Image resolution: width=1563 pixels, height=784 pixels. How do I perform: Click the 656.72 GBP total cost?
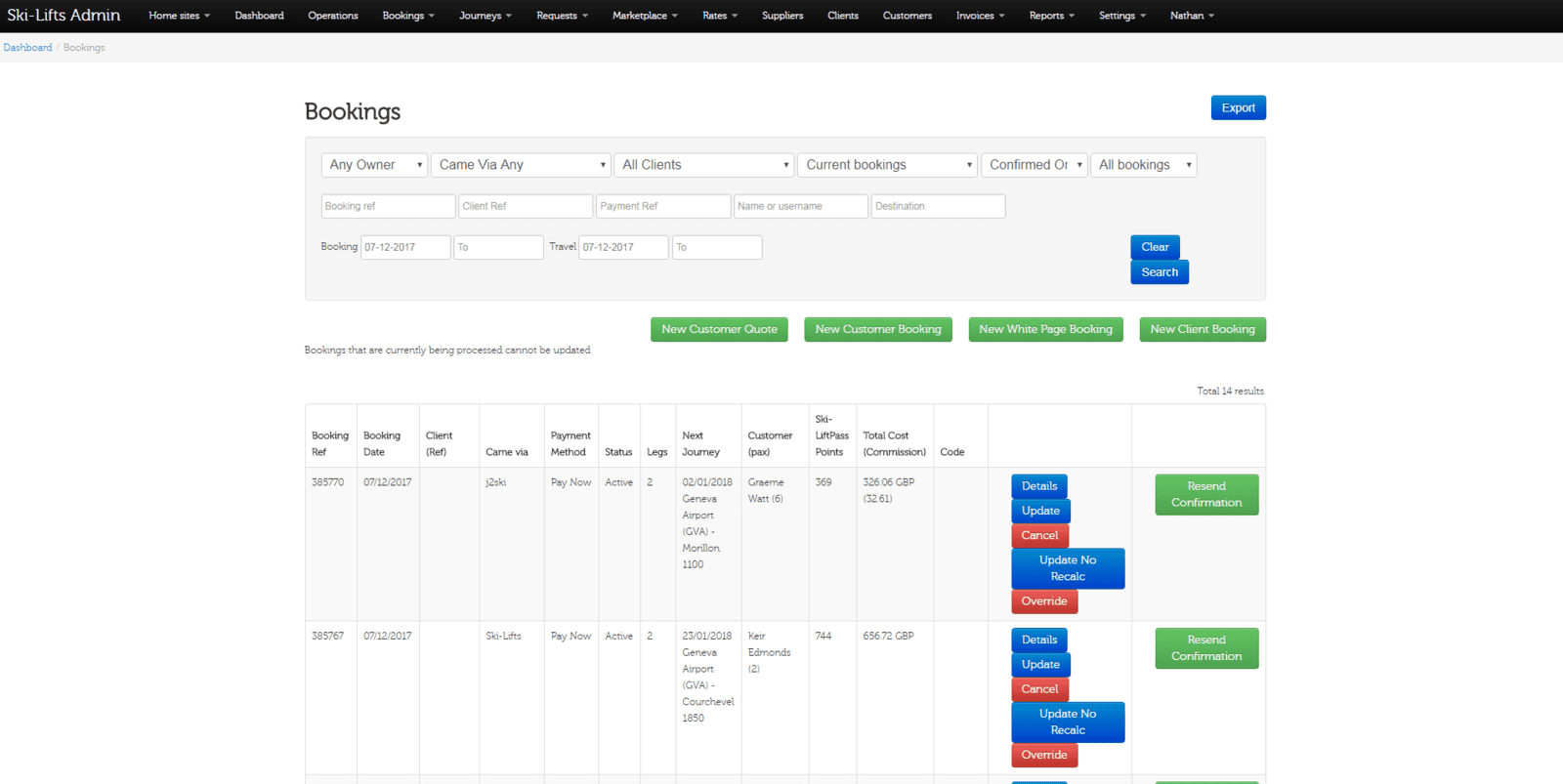coord(889,636)
